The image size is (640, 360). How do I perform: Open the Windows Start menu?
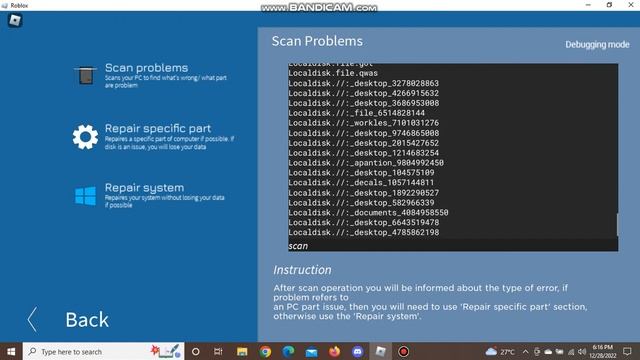point(11,351)
